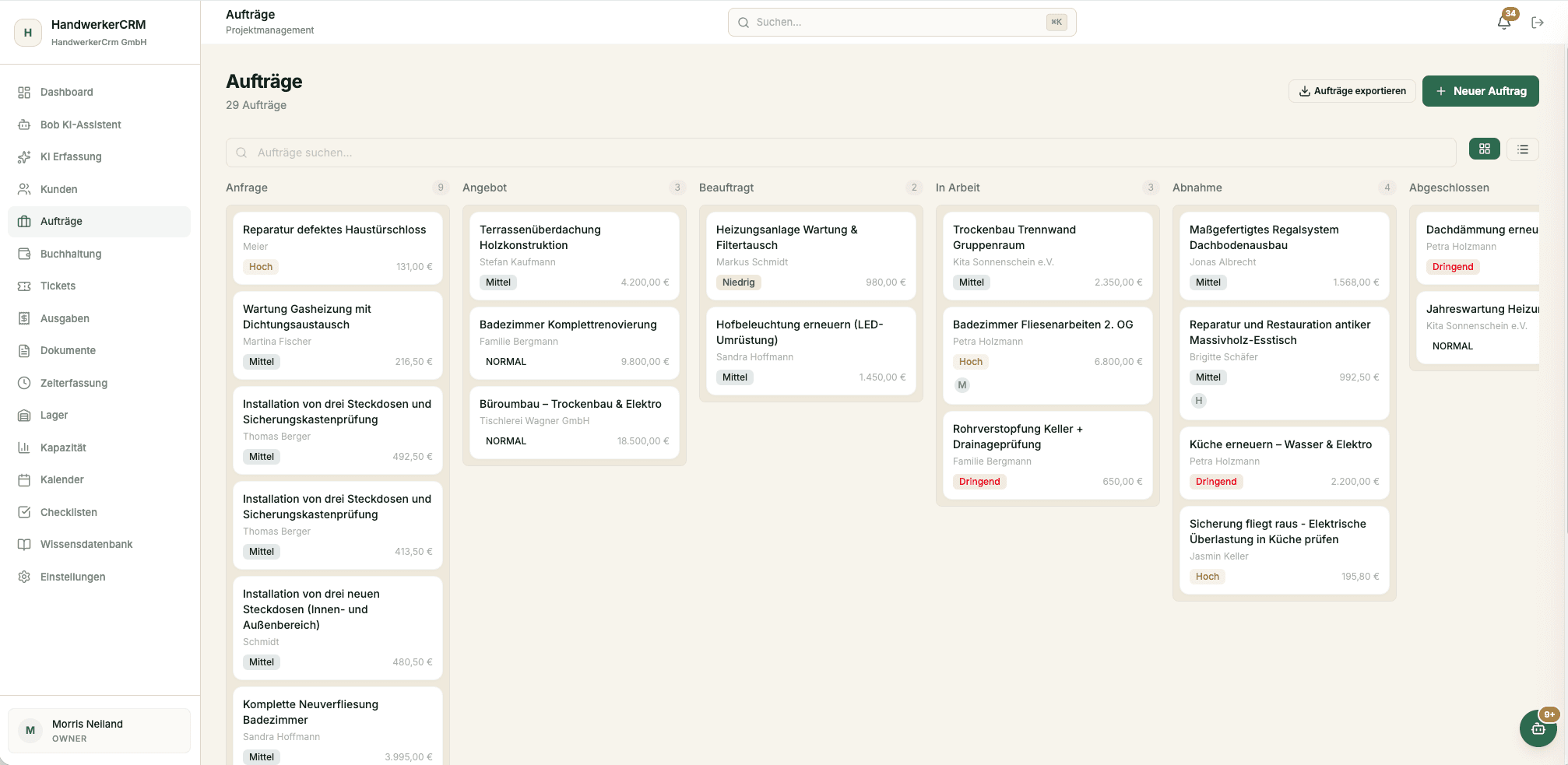Open Bob KI-Assistent robot icon
The width and height of the screenshot is (1568, 765).
pyautogui.click(x=24, y=125)
